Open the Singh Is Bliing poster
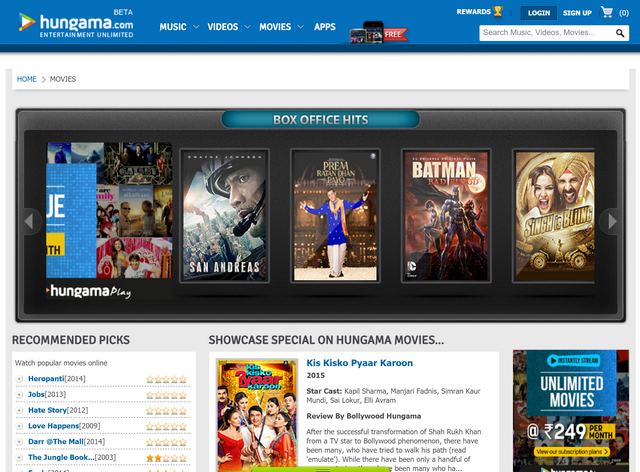The height and width of the screenshot is (472, 640). point(553,216)
